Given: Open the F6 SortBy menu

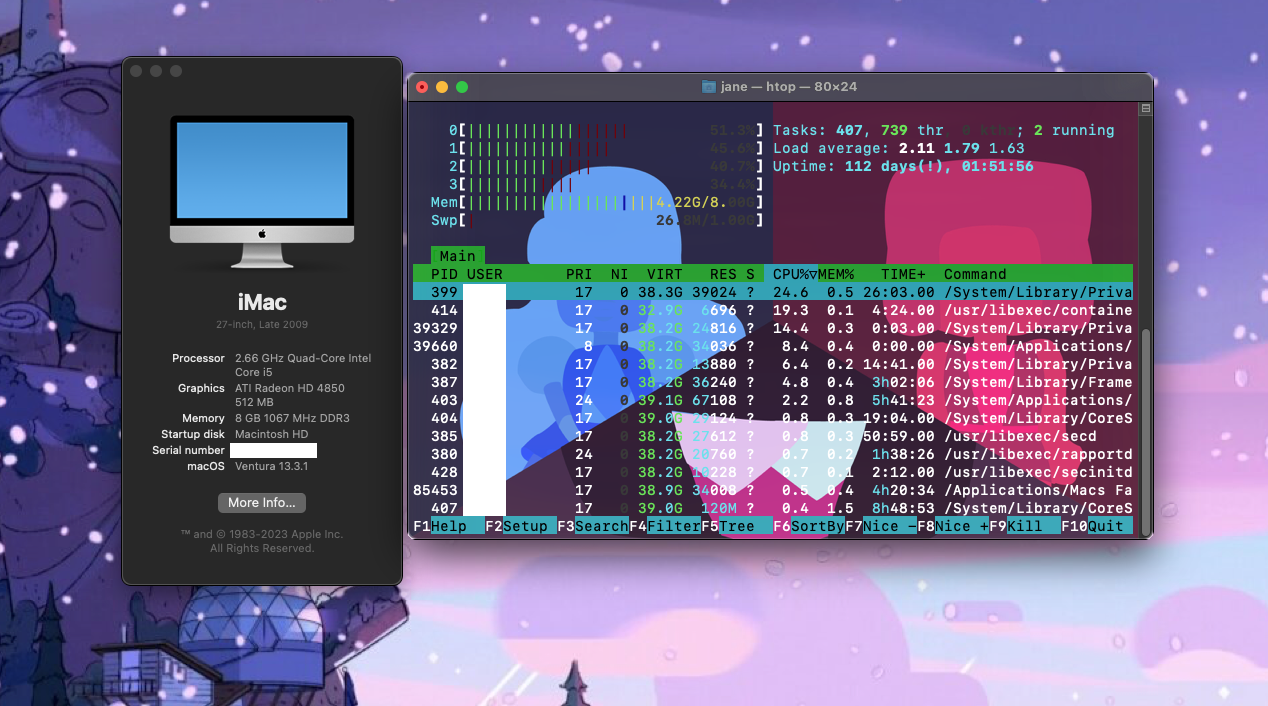Looking at the screenshot, I should click(x=810, y=525).
